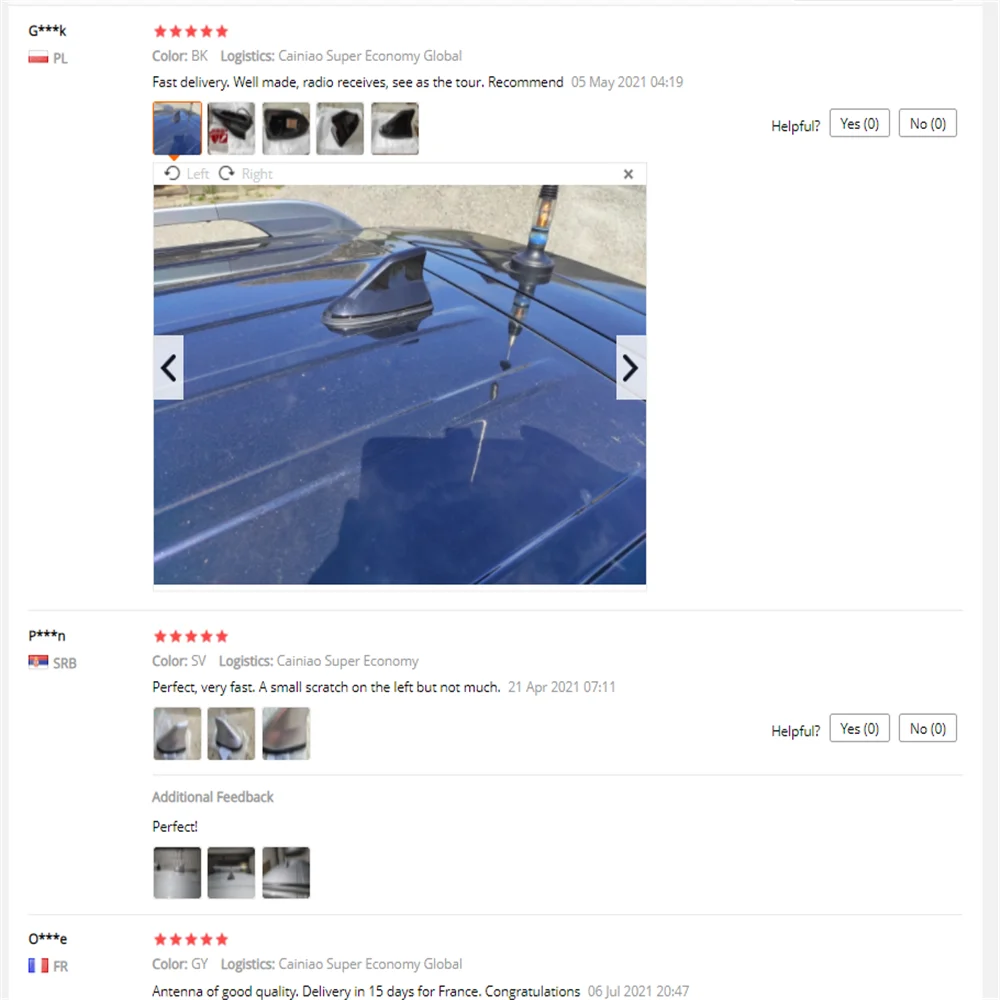1000x1000 pixels.
Task: Open first Additional Feedback photo thumbnail
Action: click(x=177, y=872)
